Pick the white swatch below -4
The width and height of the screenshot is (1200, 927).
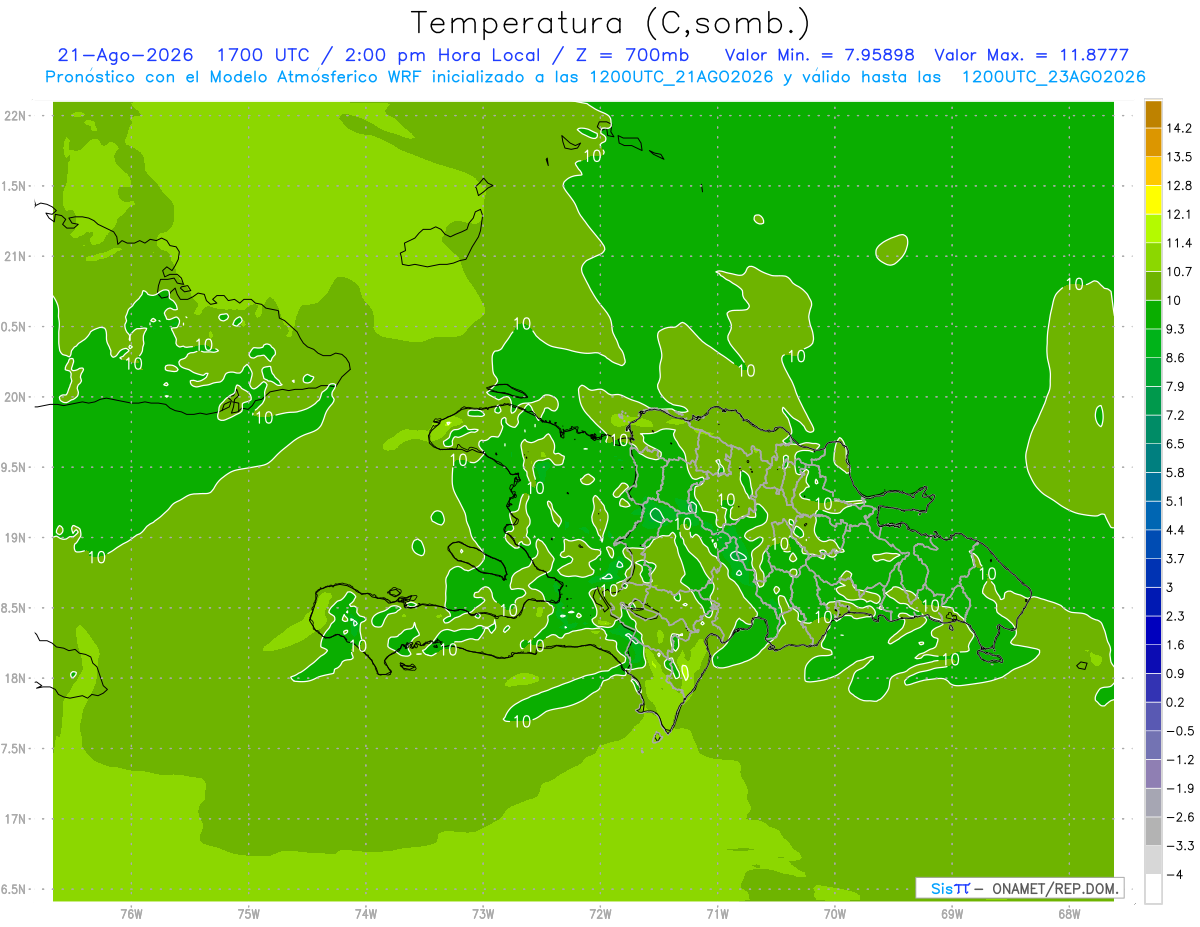pos(1153,888)
